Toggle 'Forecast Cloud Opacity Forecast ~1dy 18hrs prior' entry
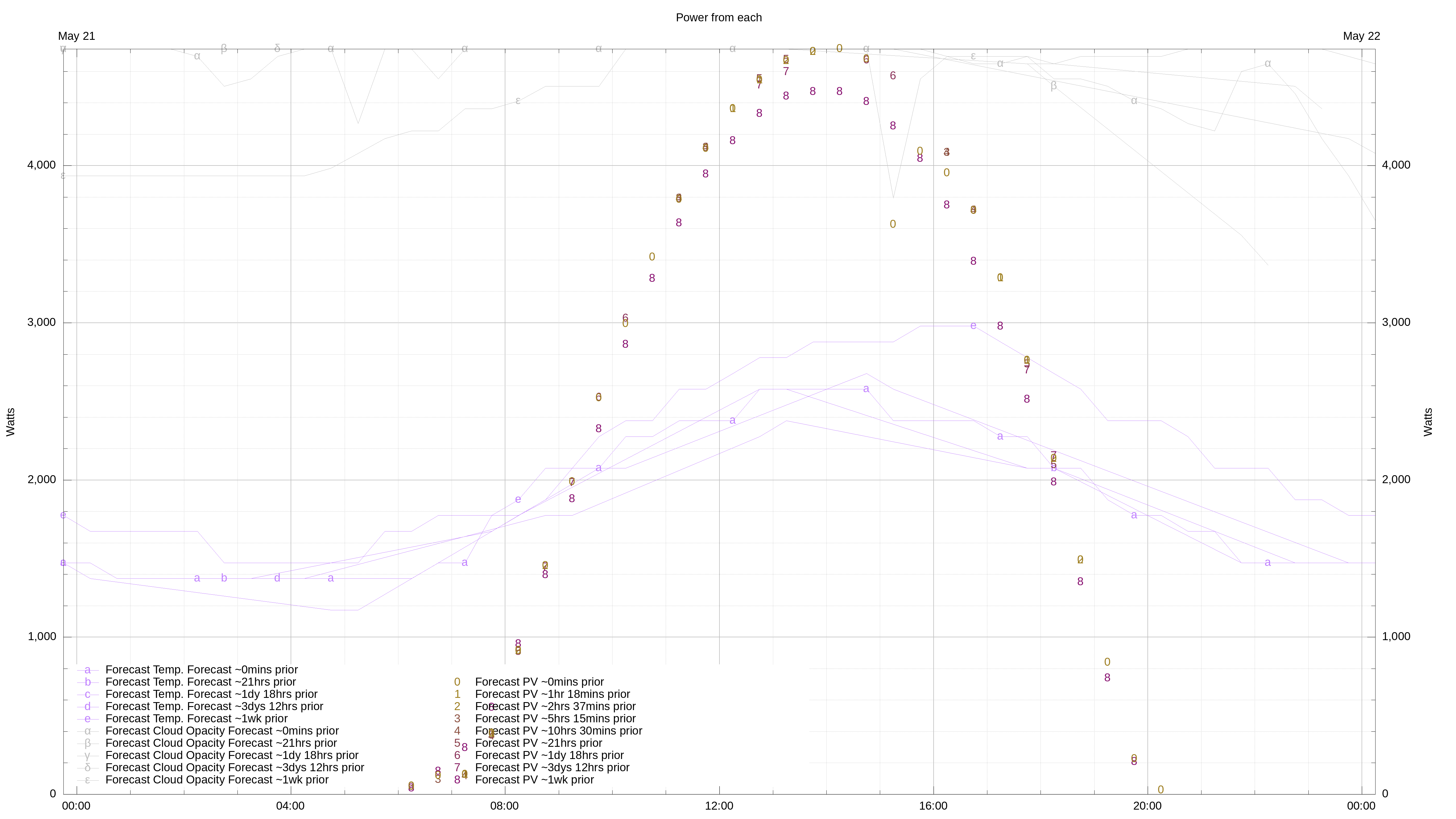The height and width of the screenshot is (819, 1456). pos(232,756)
